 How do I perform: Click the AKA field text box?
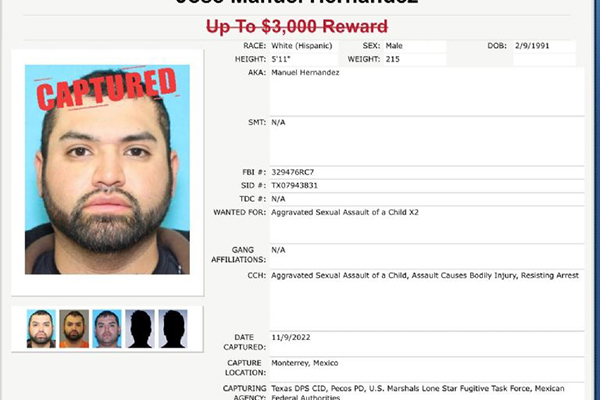[x=427, y=91]
